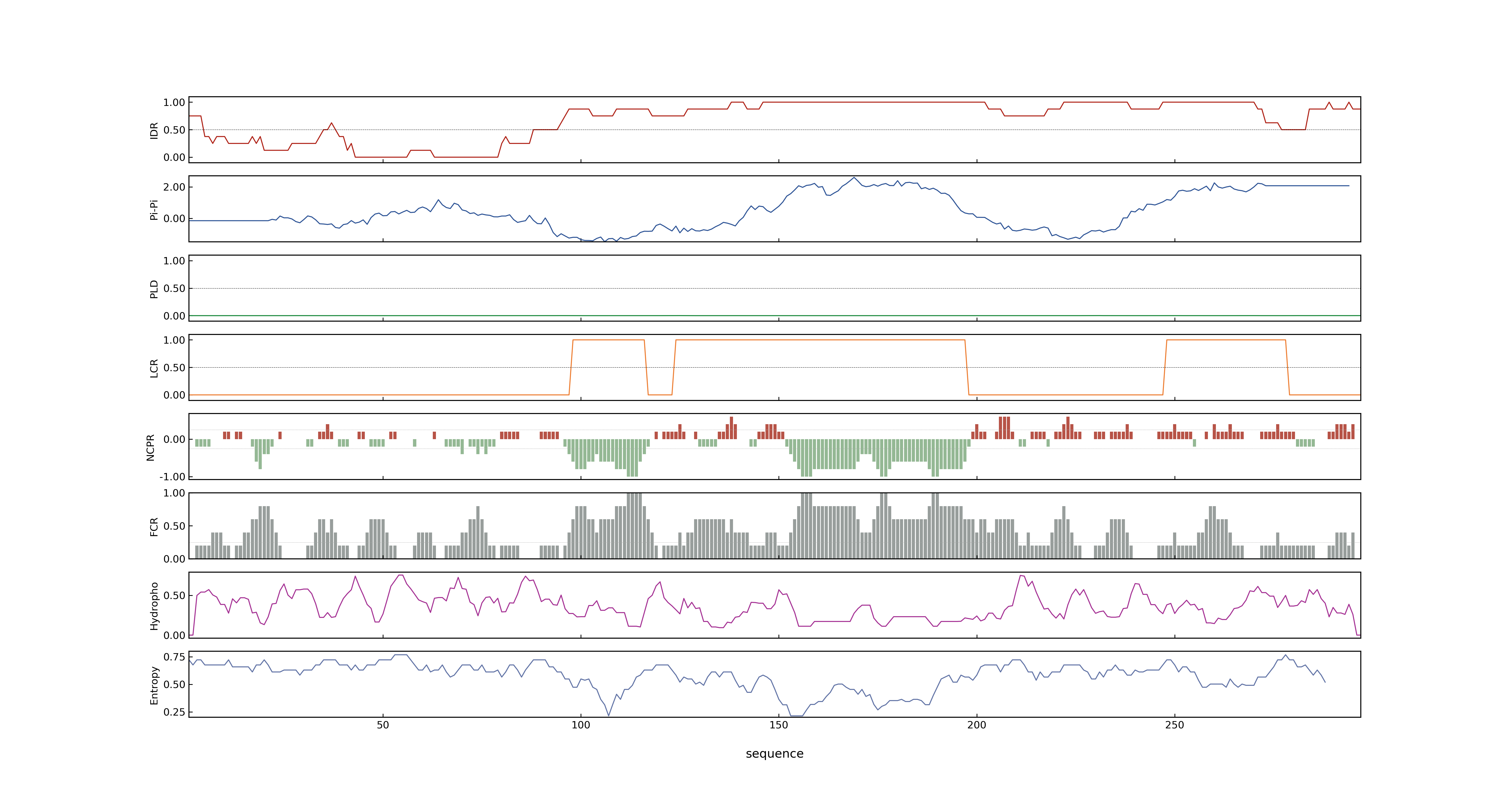Screen dimensions: 1512x806
Task: Click the 0.00 tick of the PLD panel
Action: (x=174, y=316)
